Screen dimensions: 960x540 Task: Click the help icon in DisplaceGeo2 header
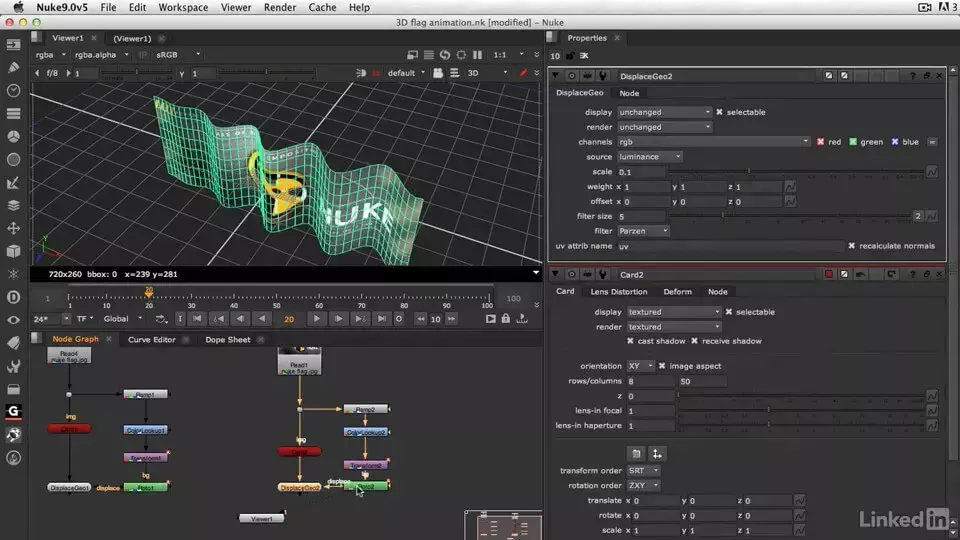point(912,76)
